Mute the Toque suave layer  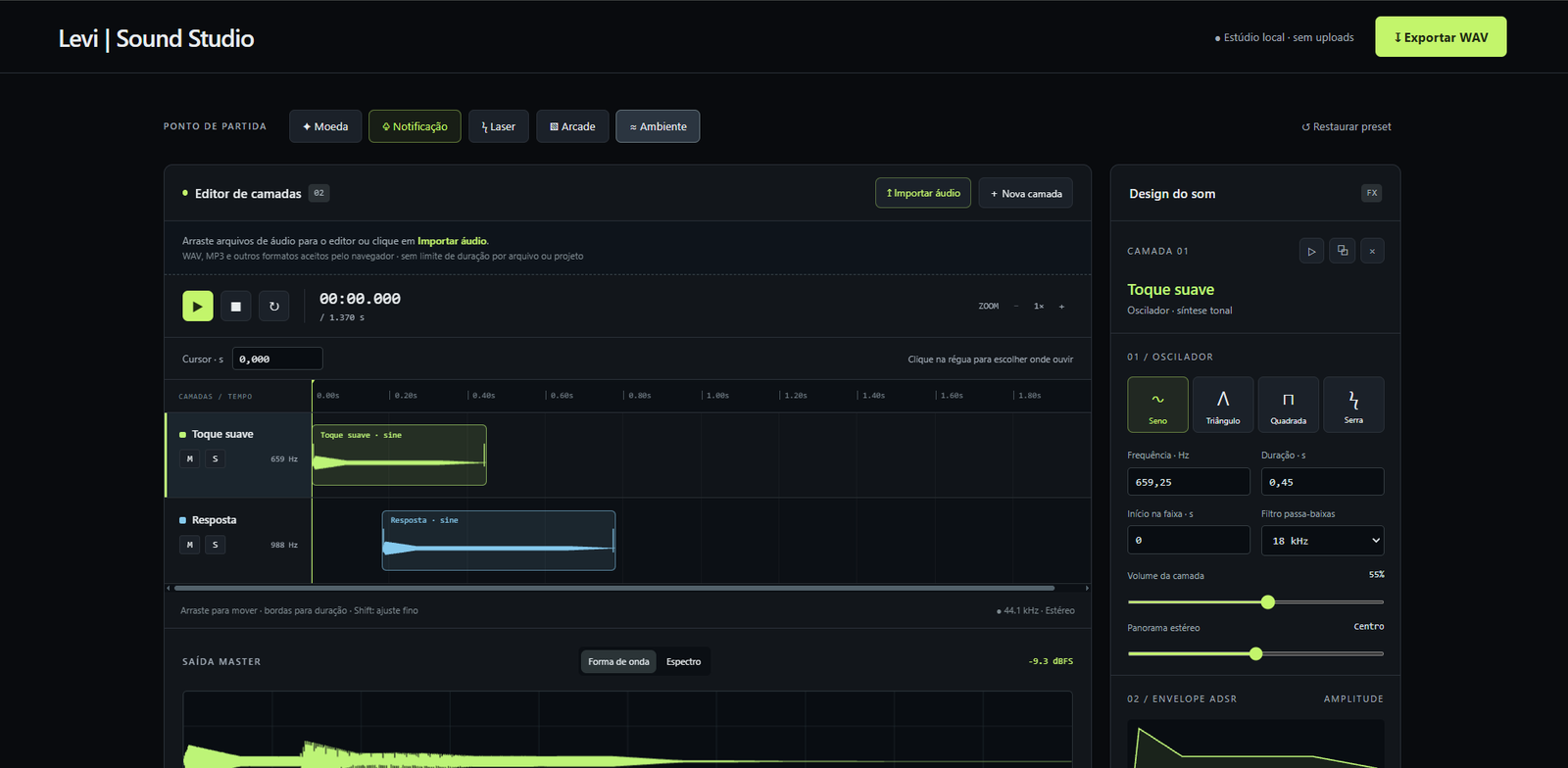tap(190, 458)
